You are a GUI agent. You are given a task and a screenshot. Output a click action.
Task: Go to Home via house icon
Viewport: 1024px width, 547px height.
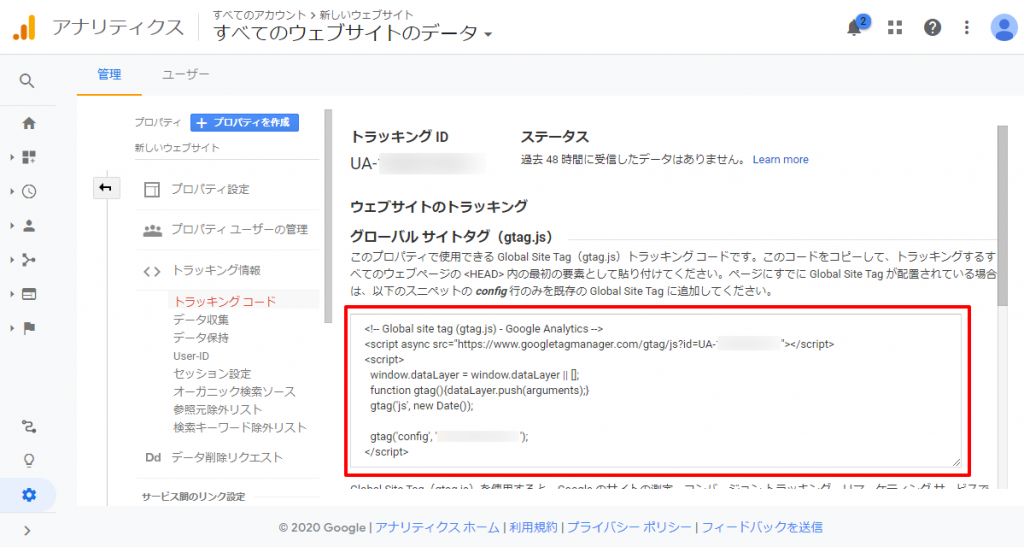tap(29, 123)
